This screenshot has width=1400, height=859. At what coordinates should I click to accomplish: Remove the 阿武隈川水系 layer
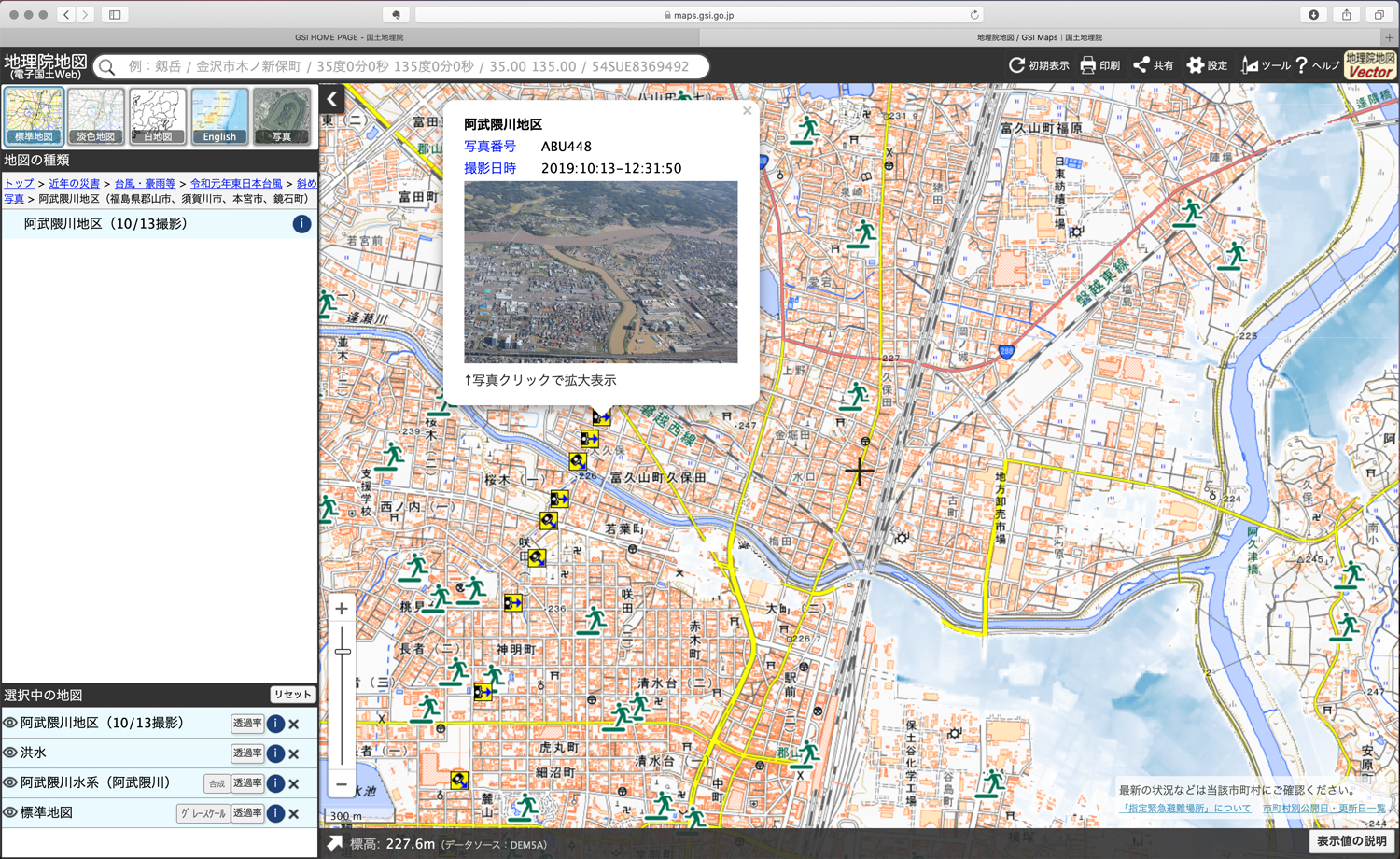[294, 783]
